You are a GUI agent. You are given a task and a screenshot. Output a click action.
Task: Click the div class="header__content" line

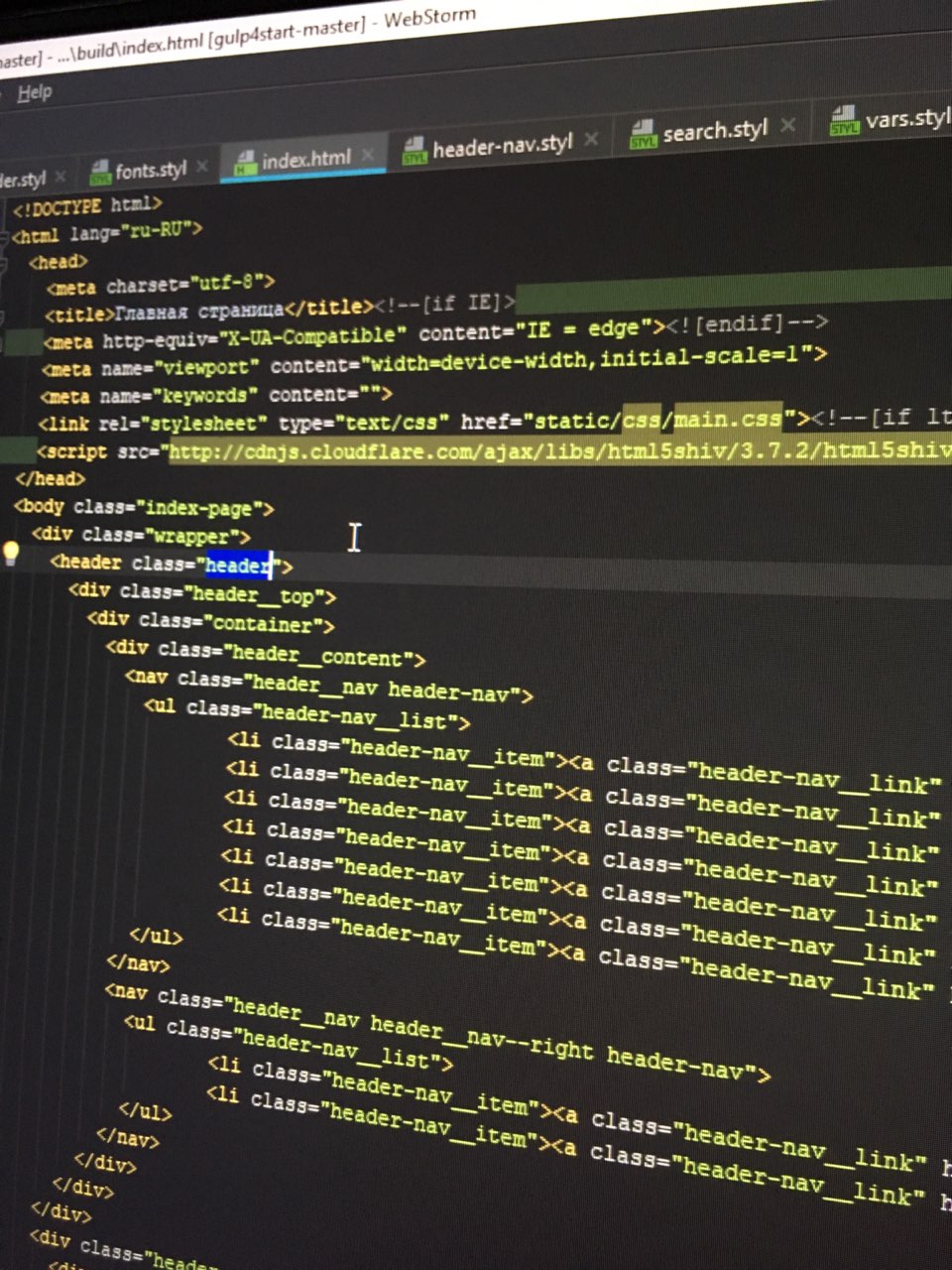(x=266, y=655)
